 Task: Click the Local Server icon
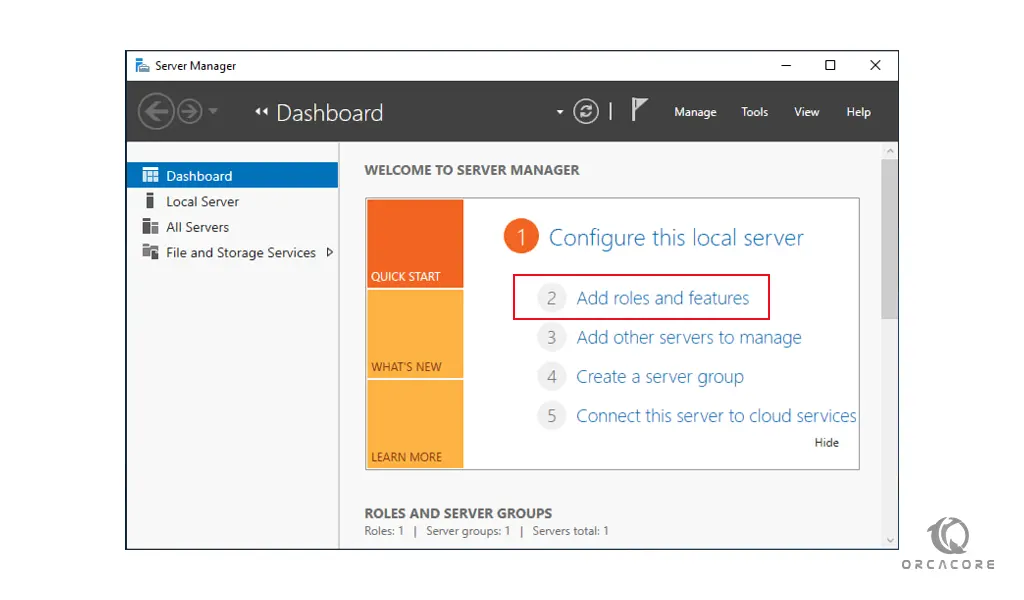point(150,200)
